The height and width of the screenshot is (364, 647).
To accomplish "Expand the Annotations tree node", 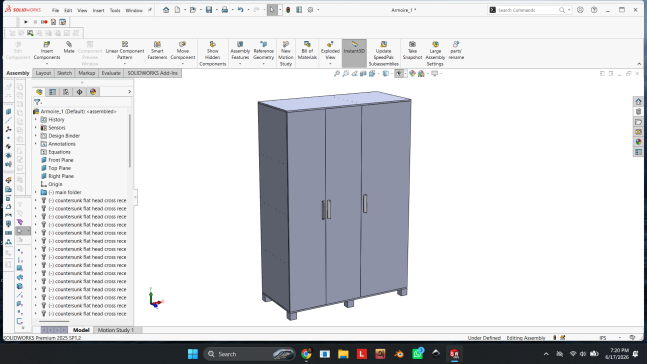I will coord(35,144).
